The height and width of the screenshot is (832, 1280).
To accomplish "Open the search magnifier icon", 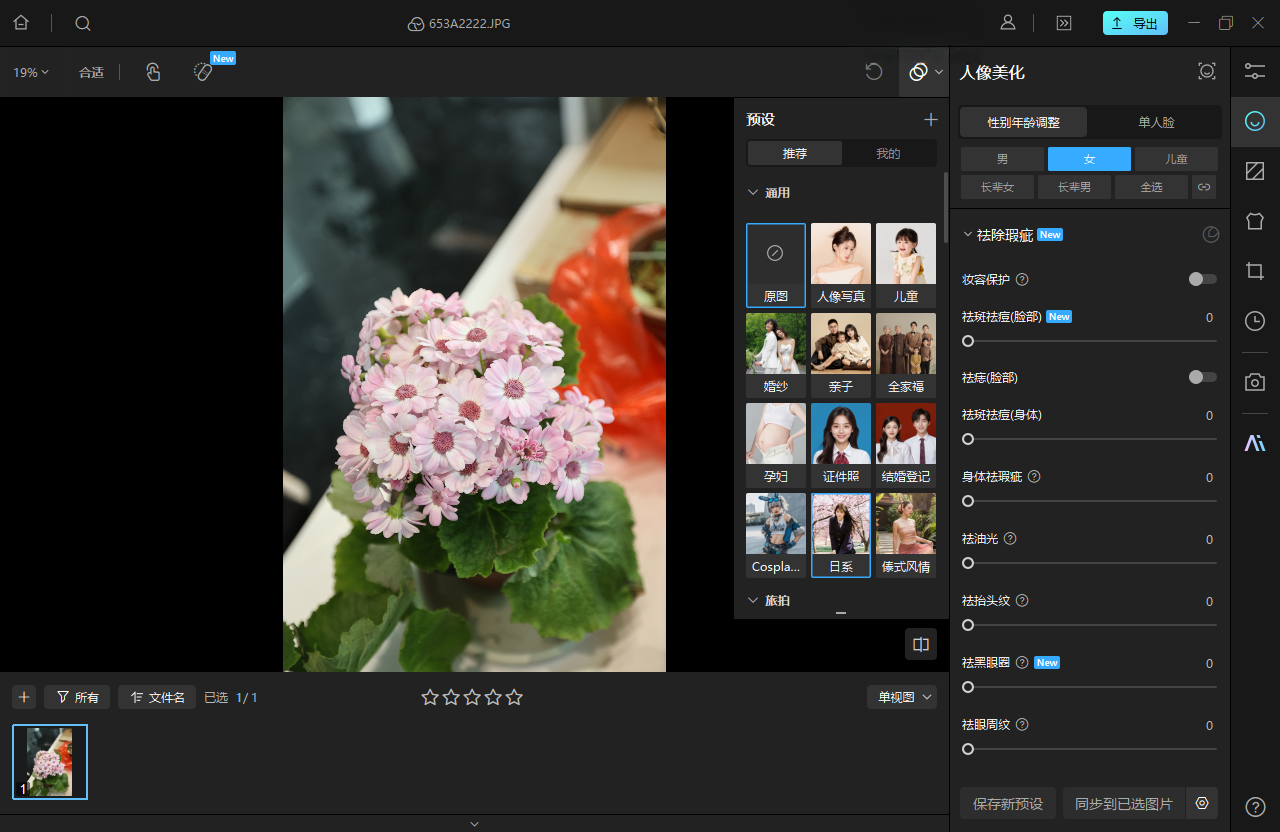I will pos(83,23).
